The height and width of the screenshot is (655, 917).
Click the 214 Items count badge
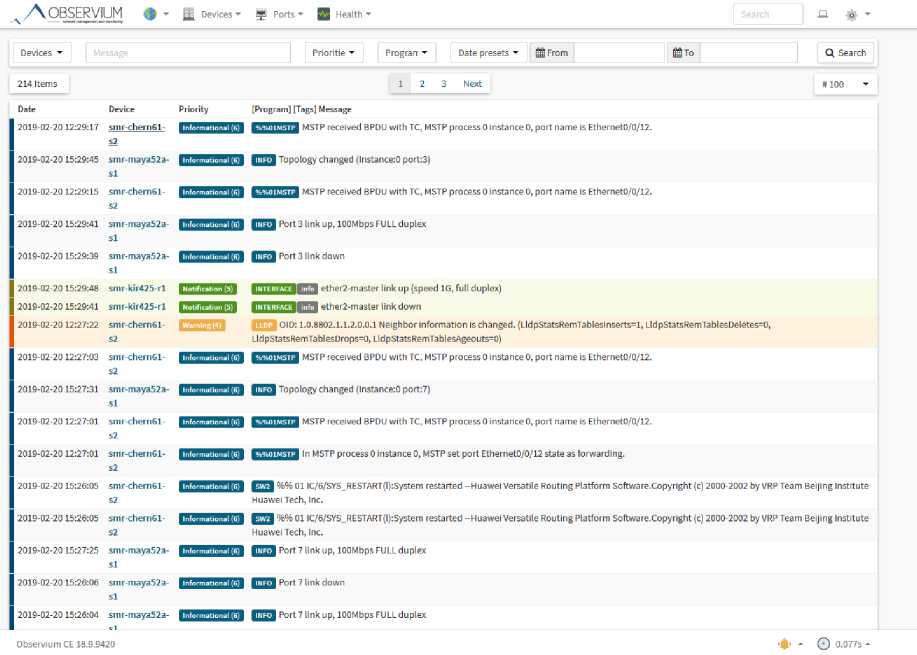(39, 84)
